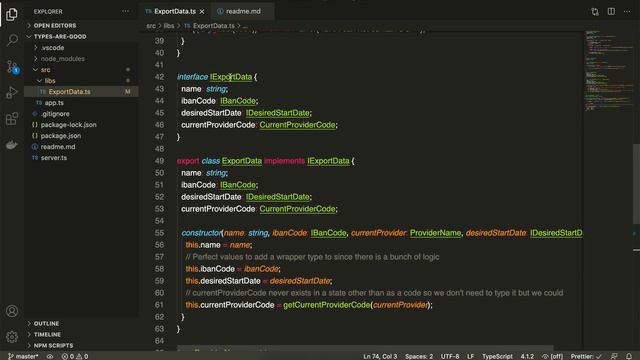Viewport: 640px width, 360px height.
Task: Click CurrentProviderCode type on line 46
Action: point(297,125)
